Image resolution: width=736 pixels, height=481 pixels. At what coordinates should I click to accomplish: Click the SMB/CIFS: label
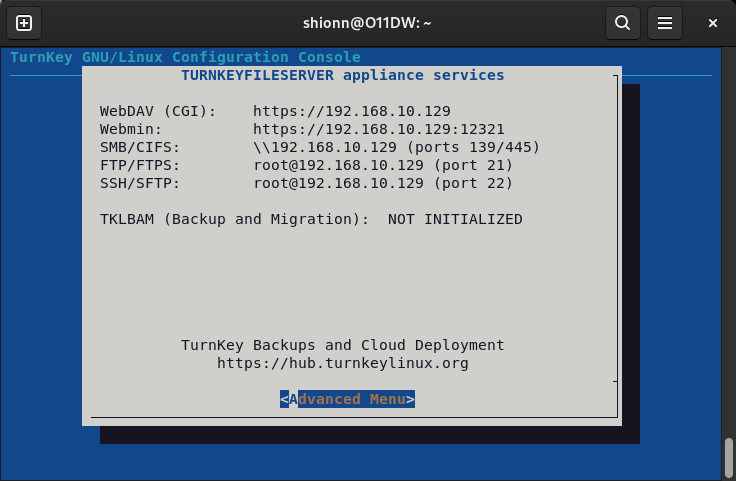pos(140,147)
